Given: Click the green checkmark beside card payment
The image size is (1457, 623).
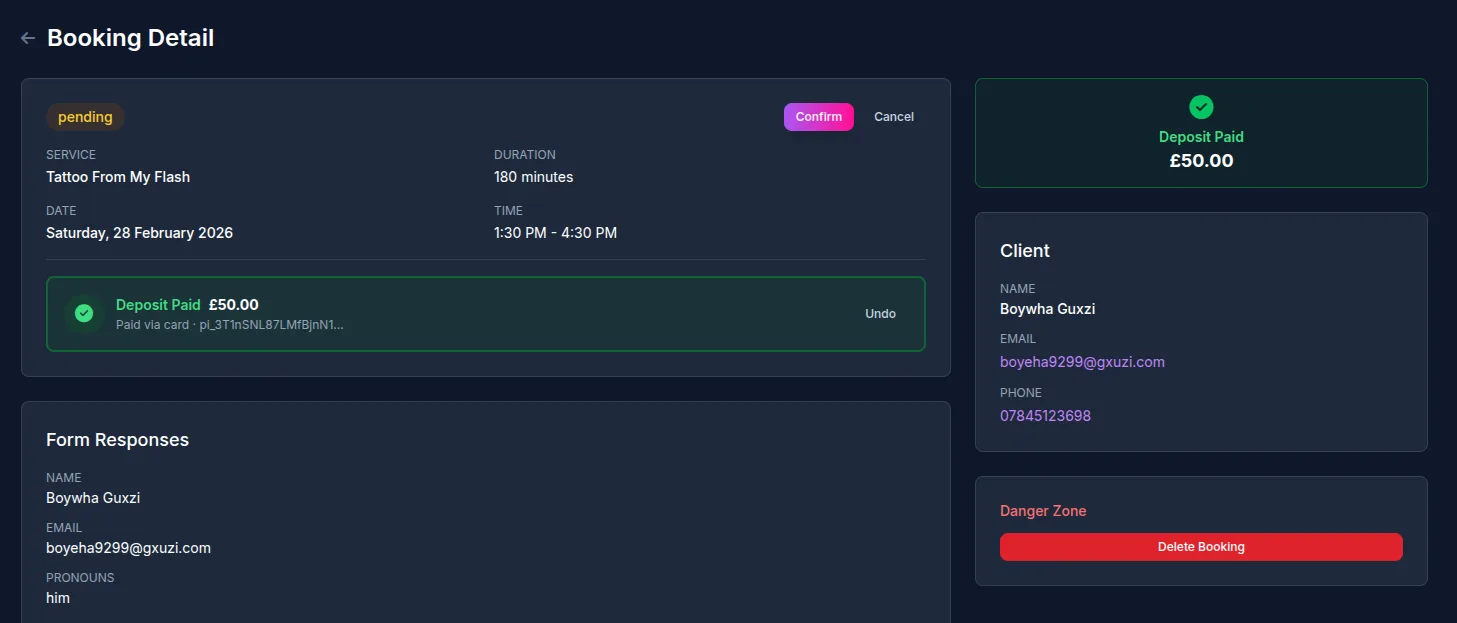Looking at the screenshot, I should click(84, 314).
